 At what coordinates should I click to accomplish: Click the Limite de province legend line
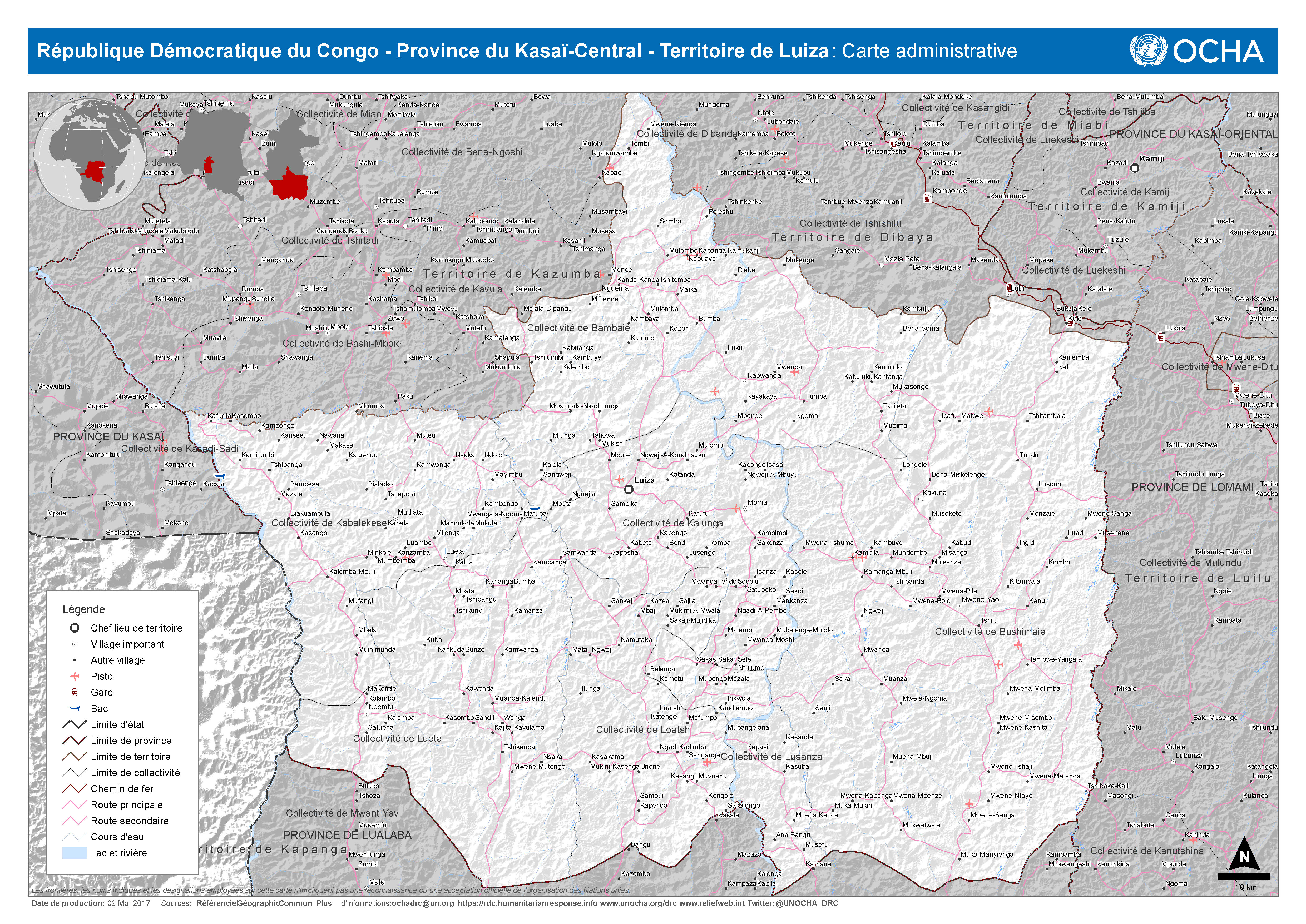pyautogui.click(x=75, y=740)
